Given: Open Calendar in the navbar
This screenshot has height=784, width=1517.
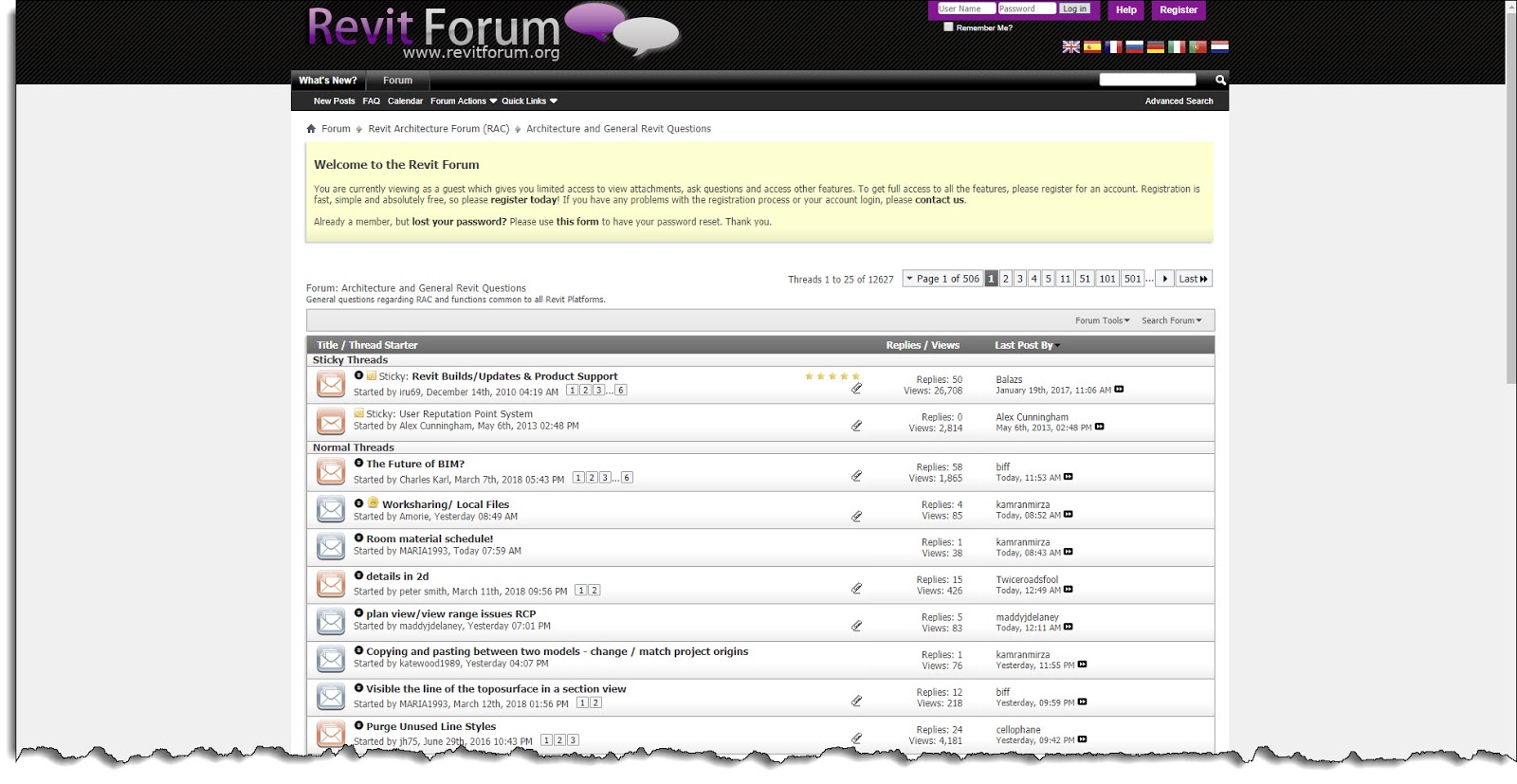Looking at the screenshot, I should pos(405,100).
